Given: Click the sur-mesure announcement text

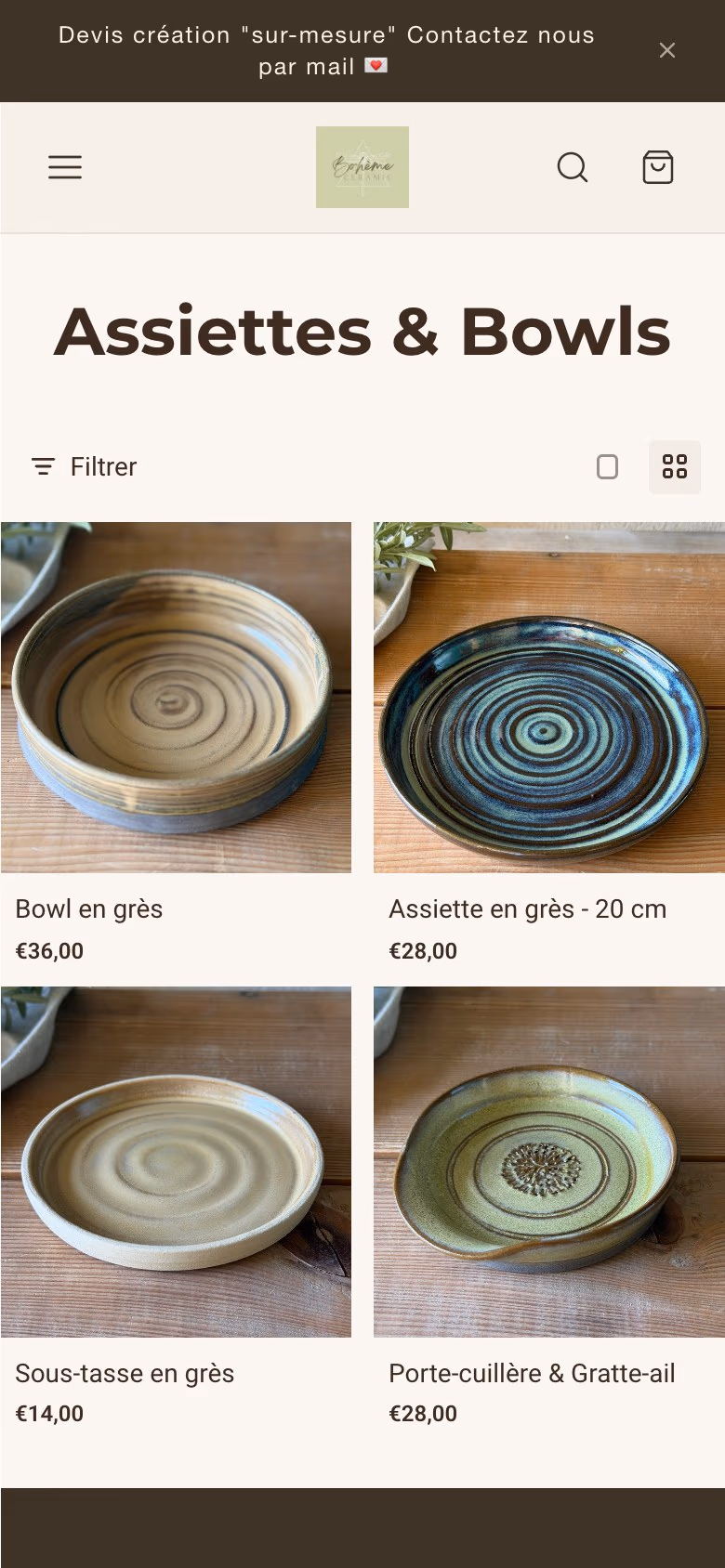Looking at the screenshot, I should 326,50.
